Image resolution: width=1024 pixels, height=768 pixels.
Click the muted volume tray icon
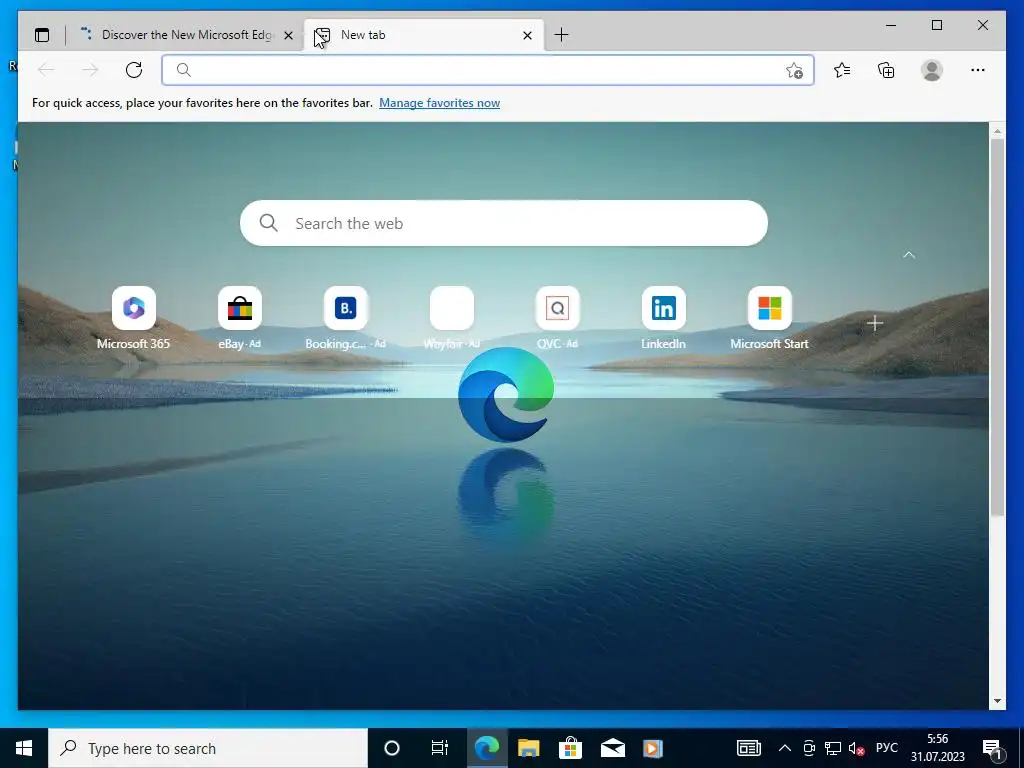click(856, 748)
